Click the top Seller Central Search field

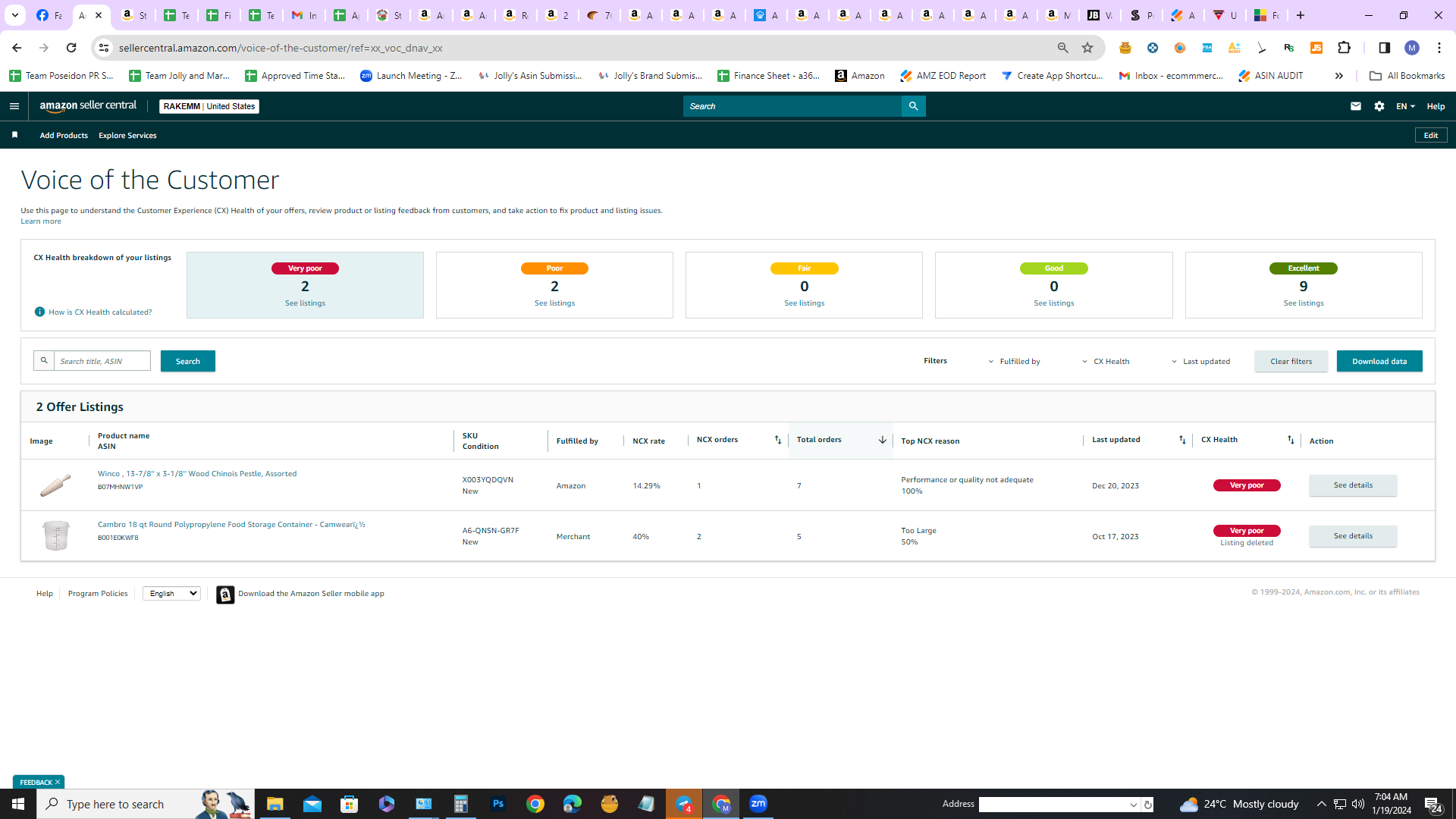pyautogui.click(x=792, y=106)
